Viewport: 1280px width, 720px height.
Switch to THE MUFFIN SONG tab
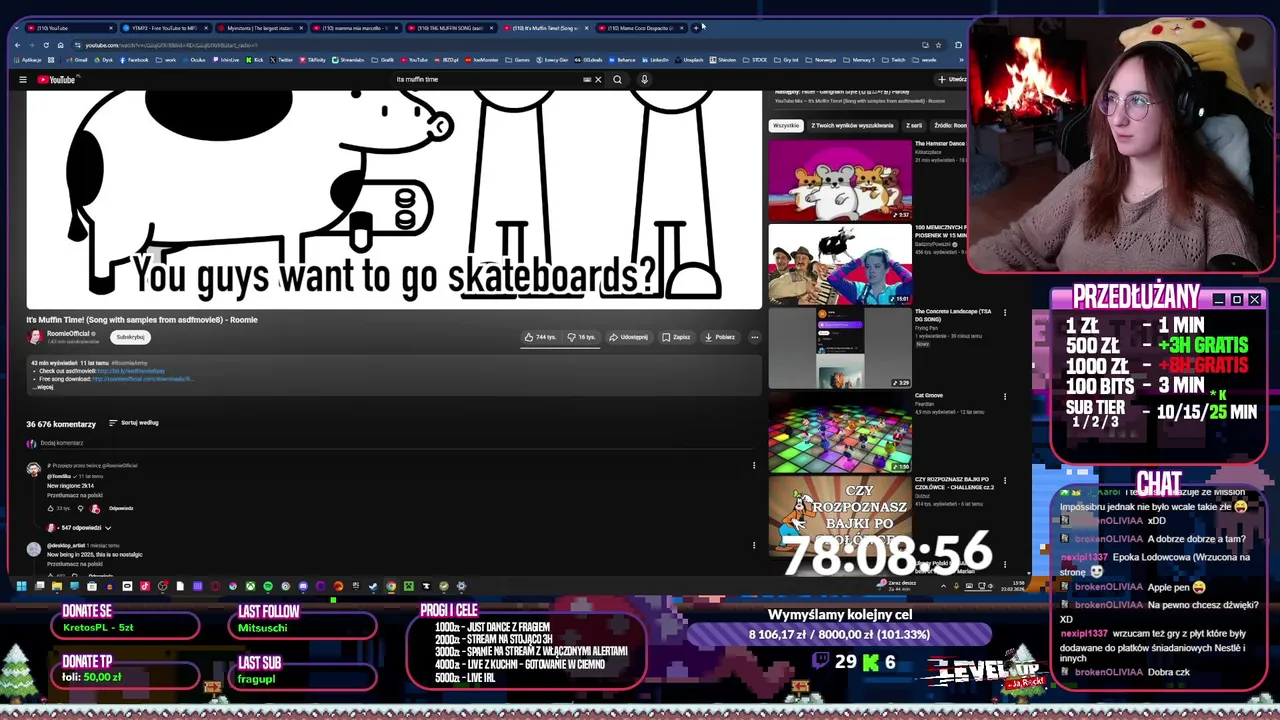point(450,28)
